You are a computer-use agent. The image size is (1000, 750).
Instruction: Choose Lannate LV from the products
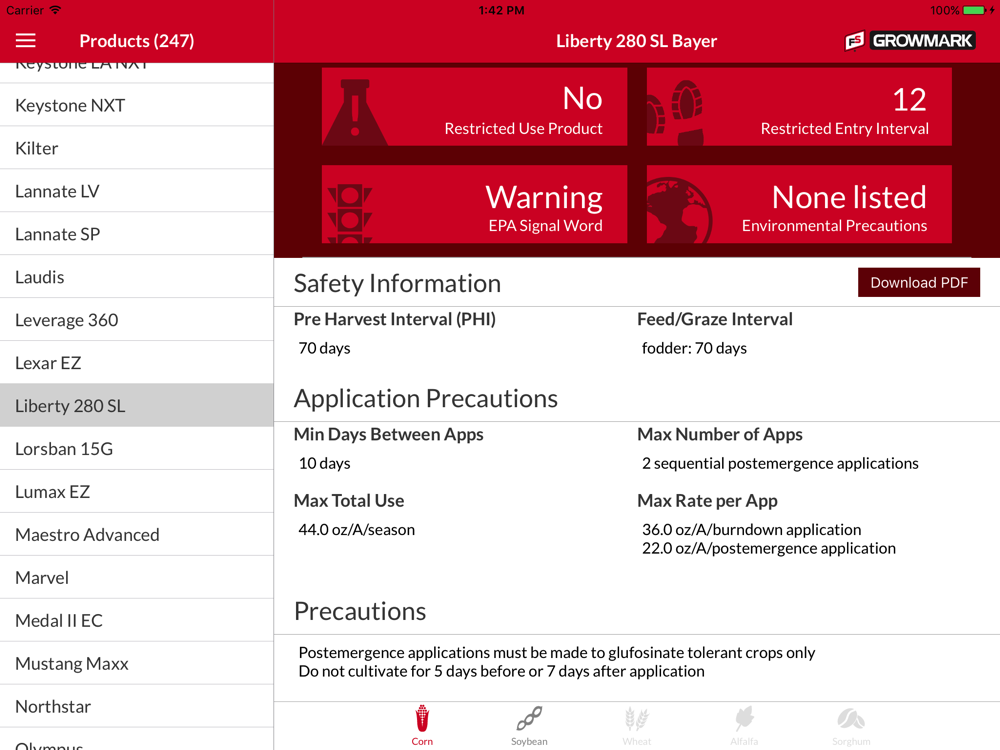(136, 191)
